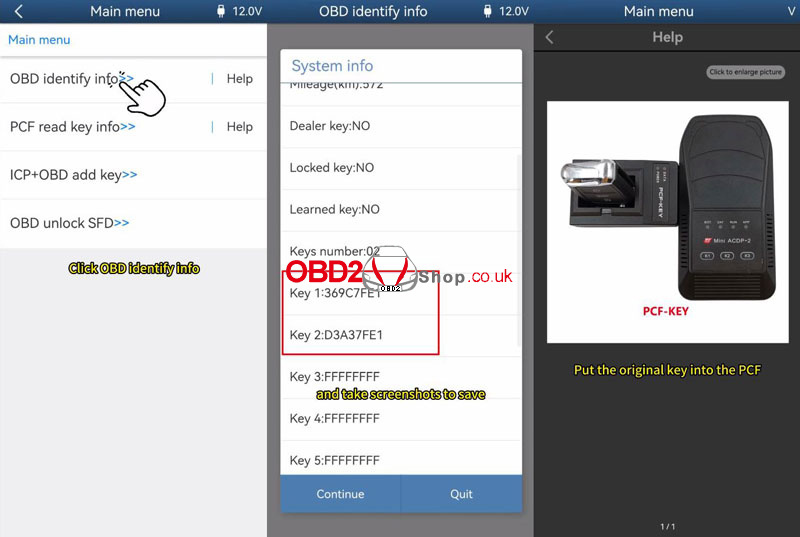800x537 pixels.
Task: Open OBD identify info menu entry
Action: 72,79
